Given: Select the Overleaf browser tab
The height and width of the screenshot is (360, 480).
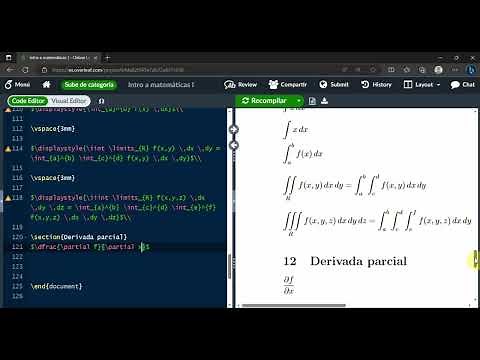Looking at the screenshot, I should pyautogui.click(x=58, y=58).
